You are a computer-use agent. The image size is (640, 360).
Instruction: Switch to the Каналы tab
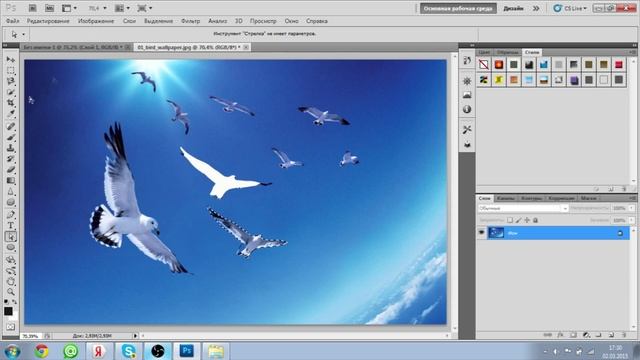[506, 198]
